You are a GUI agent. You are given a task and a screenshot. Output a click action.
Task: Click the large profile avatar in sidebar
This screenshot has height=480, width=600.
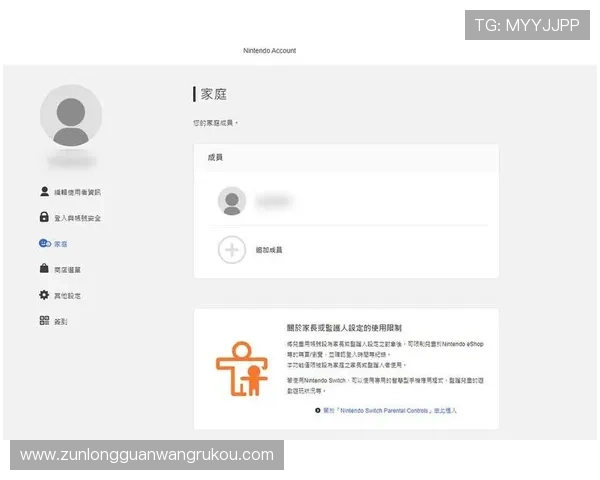[71, 116]
